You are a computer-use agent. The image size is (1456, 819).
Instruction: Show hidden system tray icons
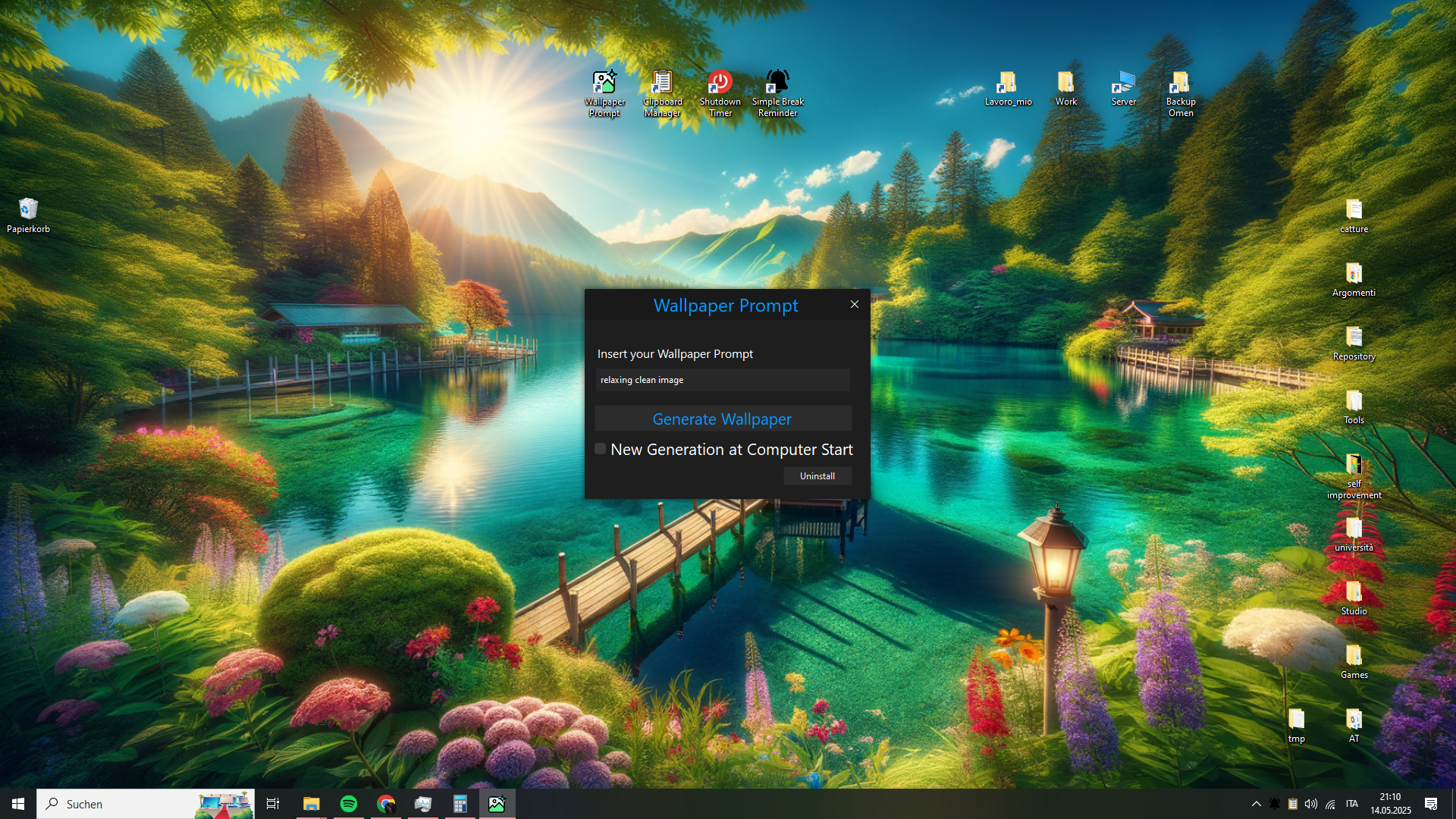1256,804
